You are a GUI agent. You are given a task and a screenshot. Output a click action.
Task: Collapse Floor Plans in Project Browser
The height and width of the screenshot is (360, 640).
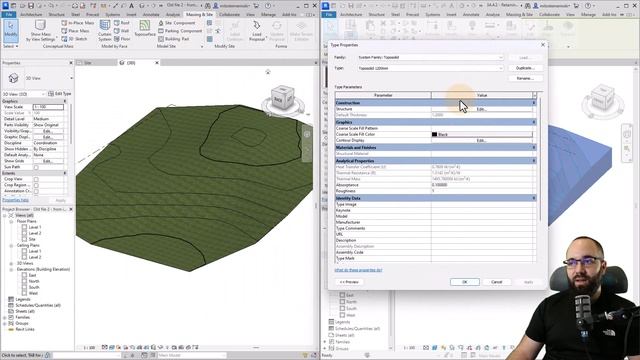click(x=11, y=221)
